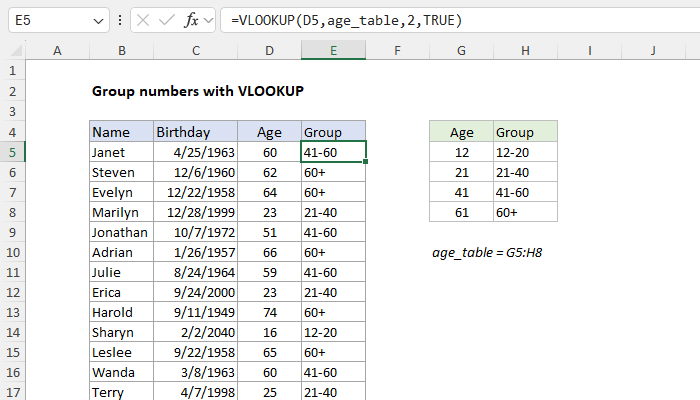Image resolution: width=700 pixels, height=400 pixels.
Task: Select lookup table cell '21-40' in column H
Action: coord(525,172)
